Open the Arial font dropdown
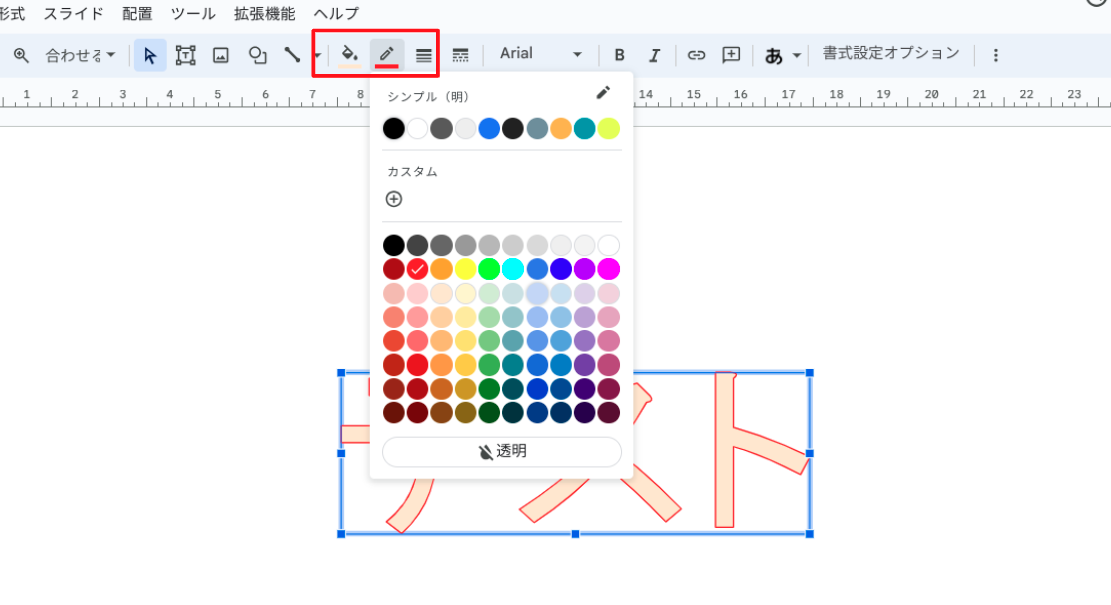This screenshot has width=1111, height=605. [541, 54]
